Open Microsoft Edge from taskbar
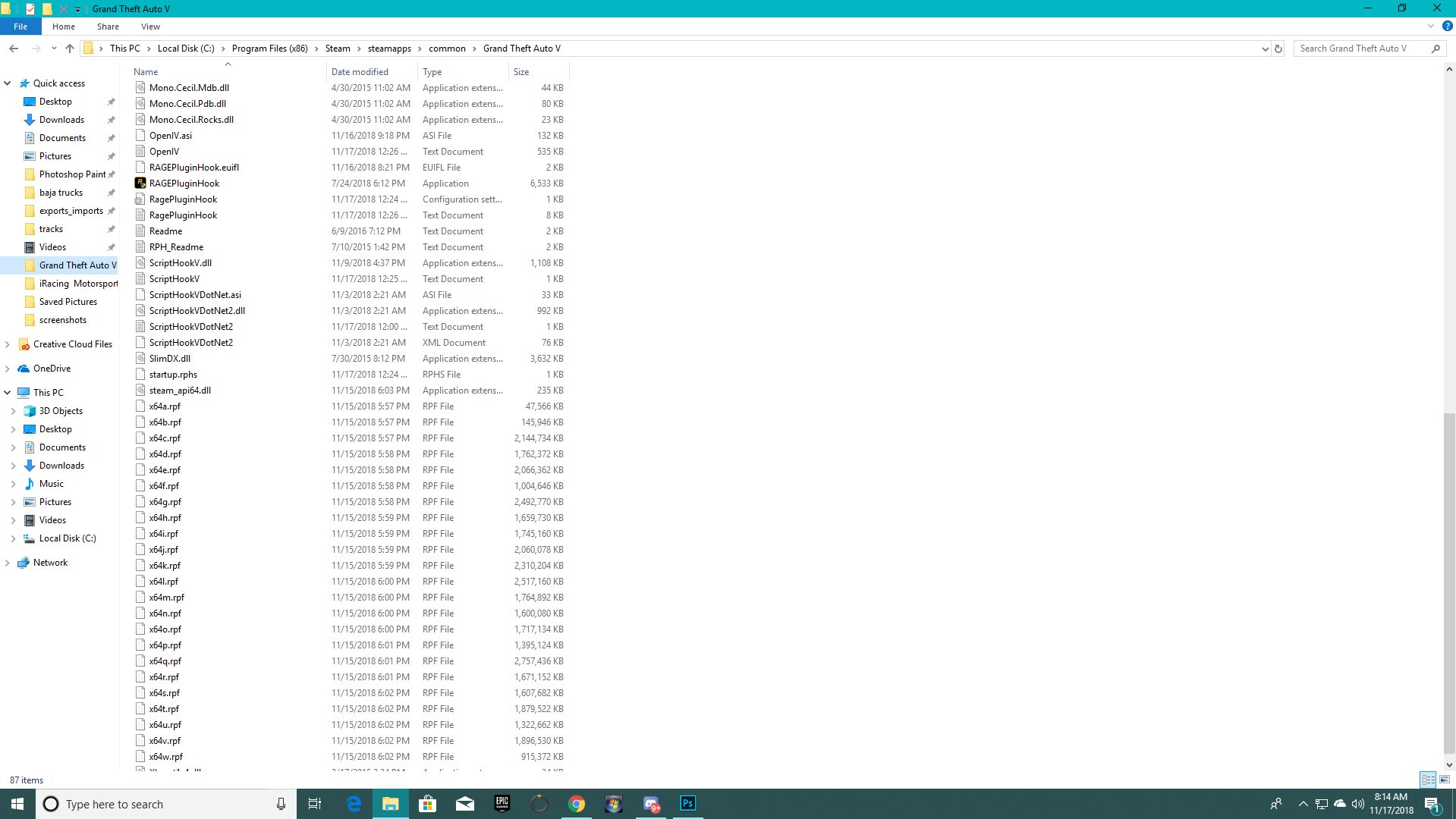Viewport: 1456px width, 819px height. pos(354,804)
